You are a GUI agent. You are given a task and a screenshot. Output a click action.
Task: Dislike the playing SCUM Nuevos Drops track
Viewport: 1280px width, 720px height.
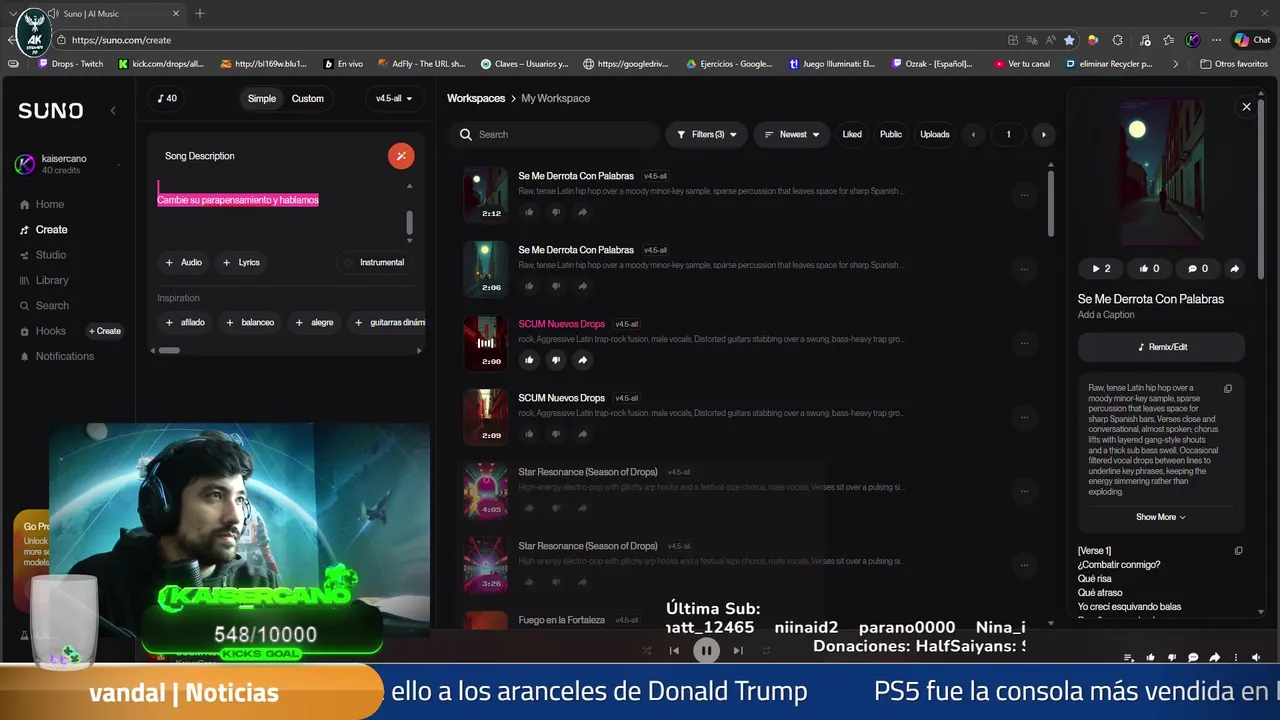tap(556, 360)
